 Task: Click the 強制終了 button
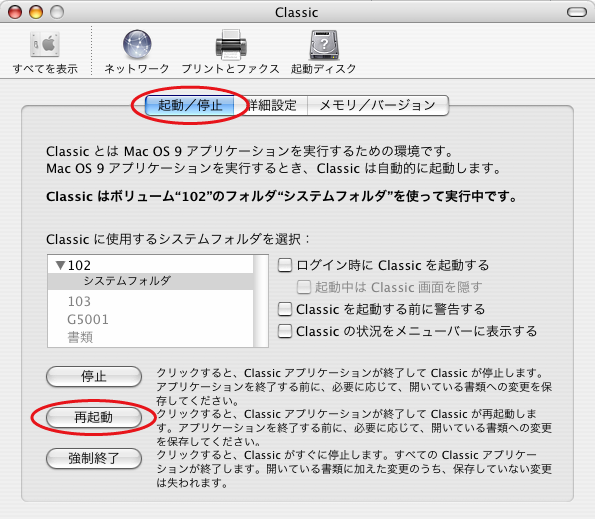[x=94, y=458]
